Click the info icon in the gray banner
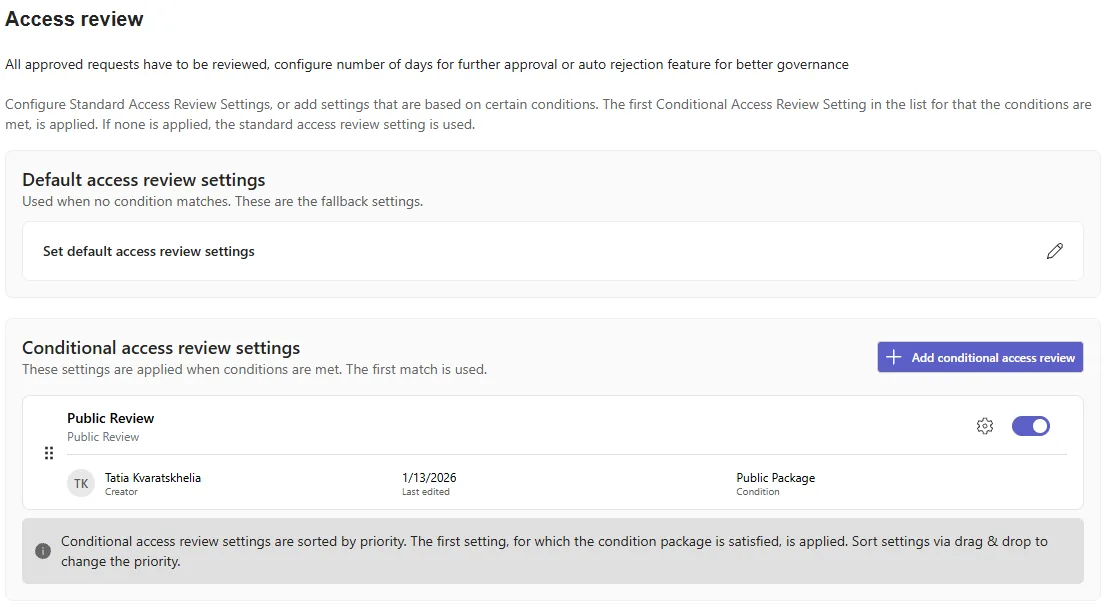Image resolution: width=1105 pixels, height=607 pixels. 43,551
